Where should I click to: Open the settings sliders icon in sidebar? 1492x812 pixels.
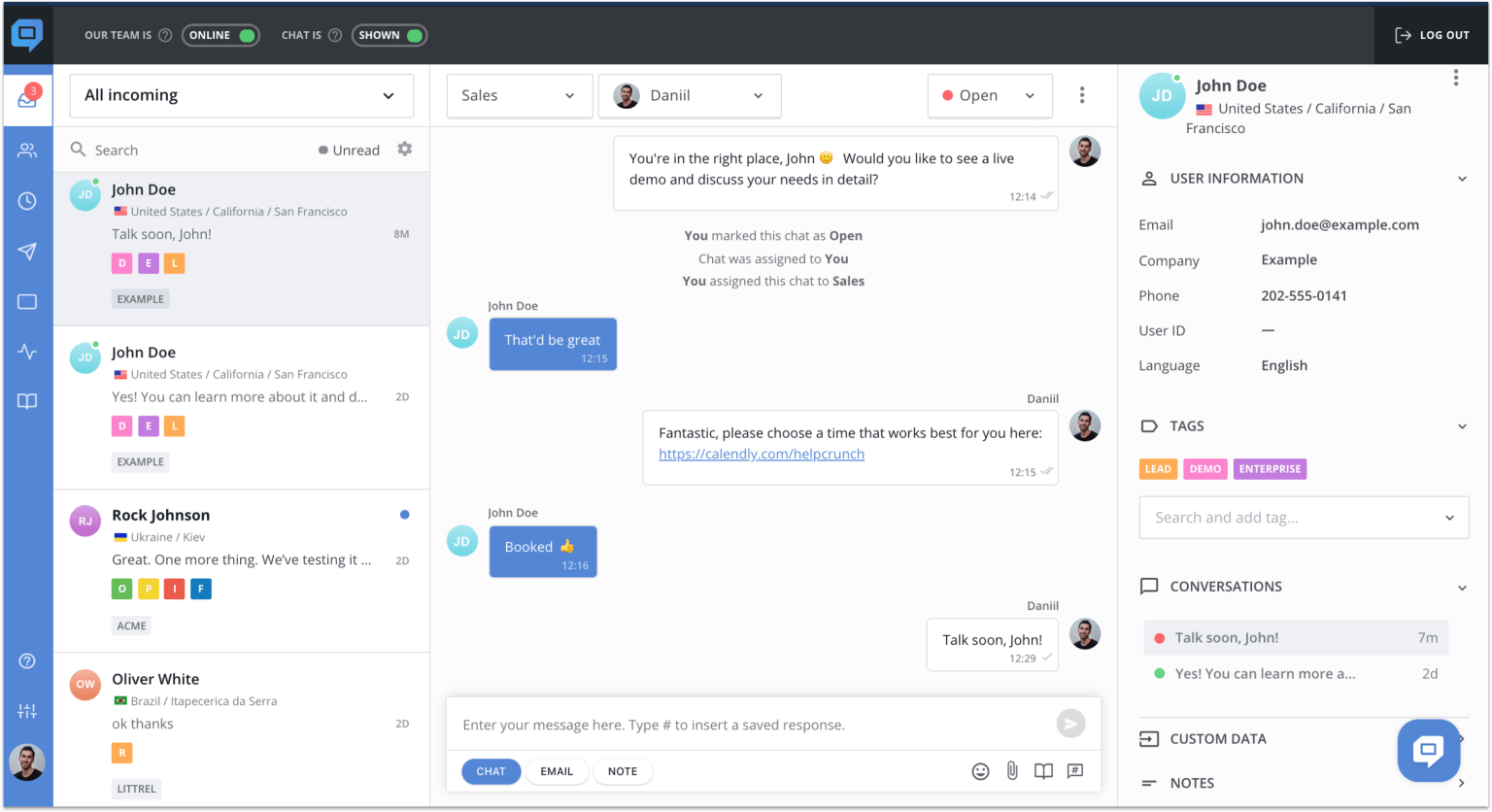point(27,710)
